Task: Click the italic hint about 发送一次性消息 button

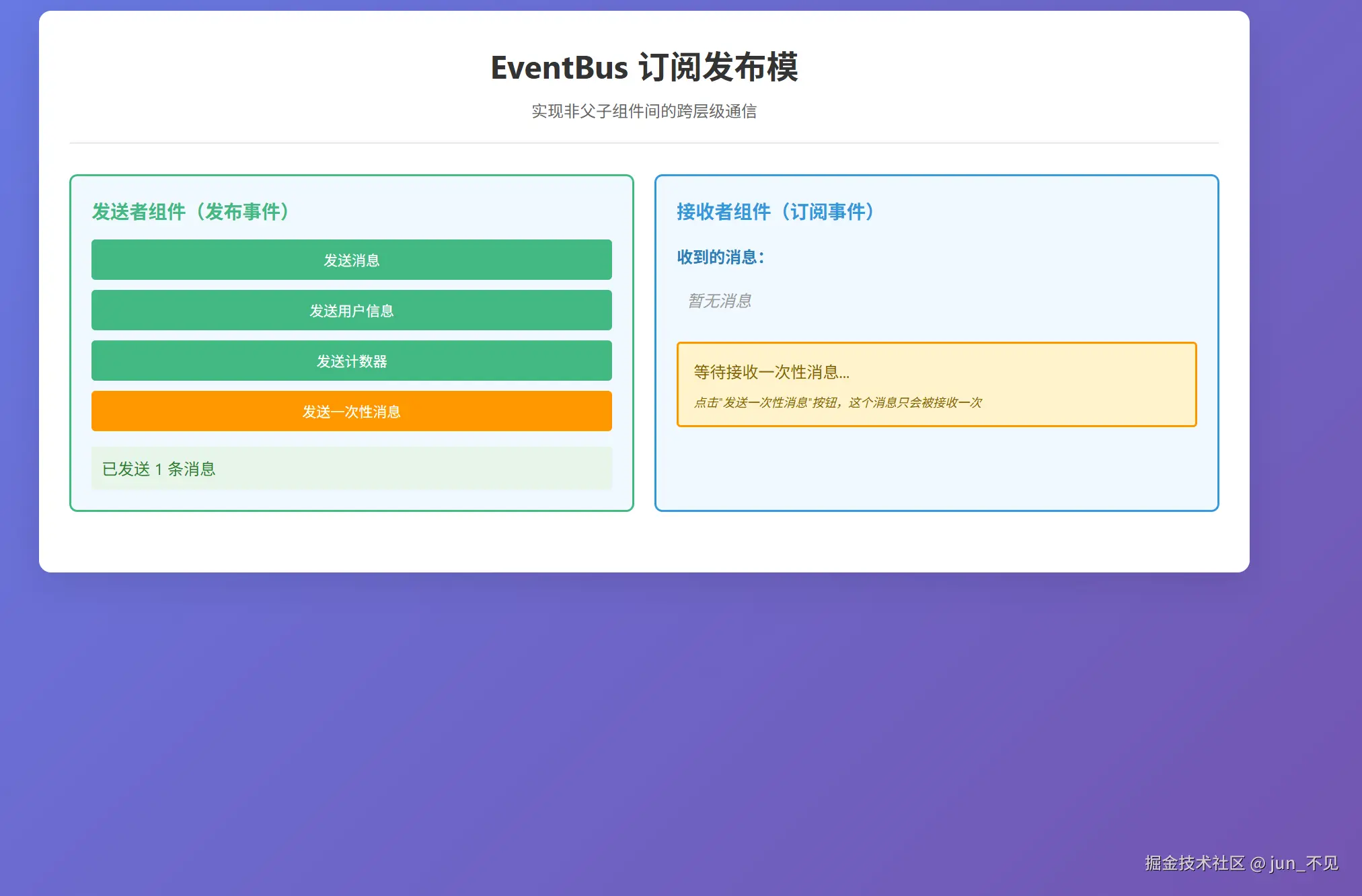Action: pos(837,402)
